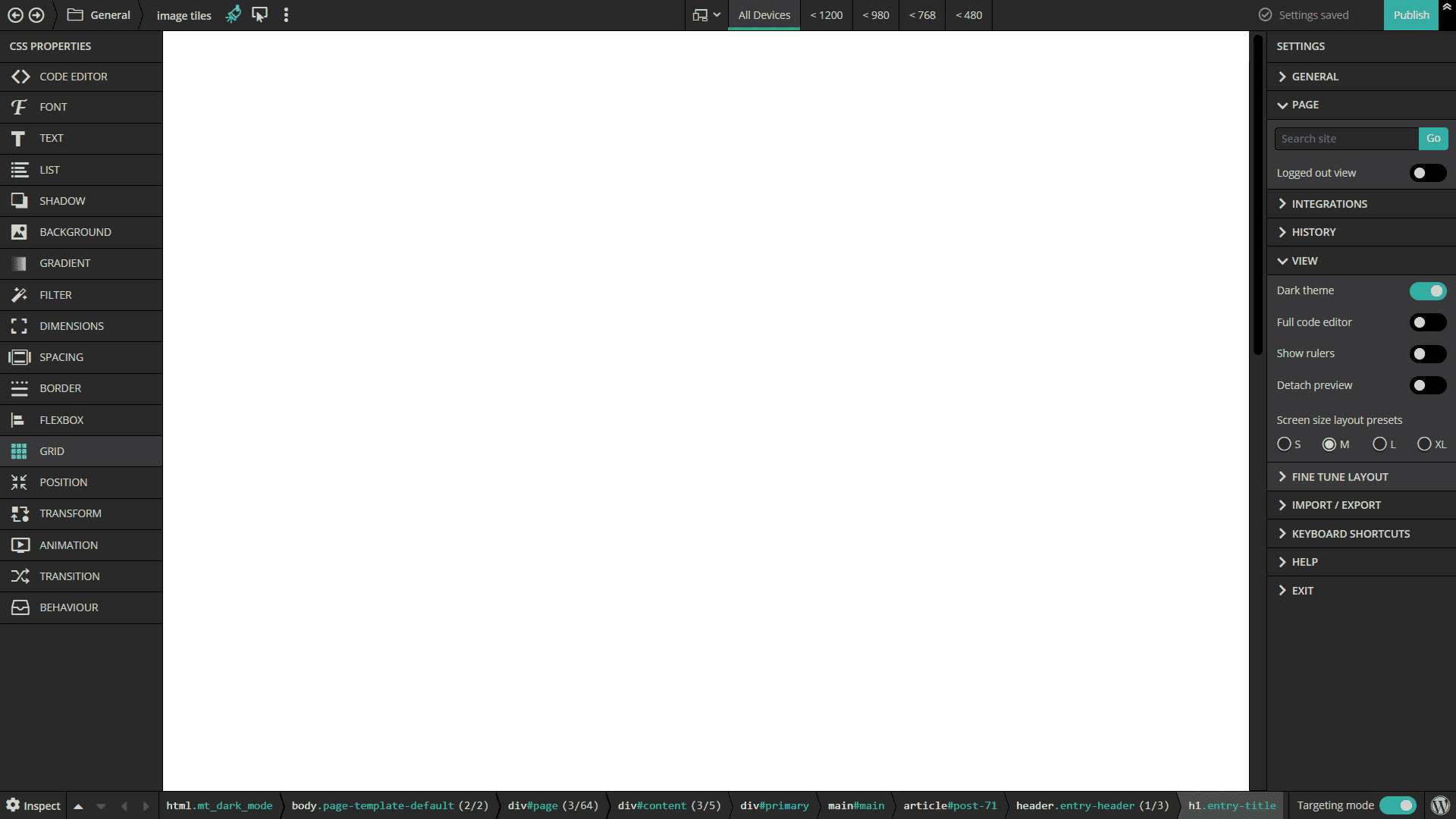Select the General page settings tab
The image size is (1456, 819).
[x=1314, y=75]
